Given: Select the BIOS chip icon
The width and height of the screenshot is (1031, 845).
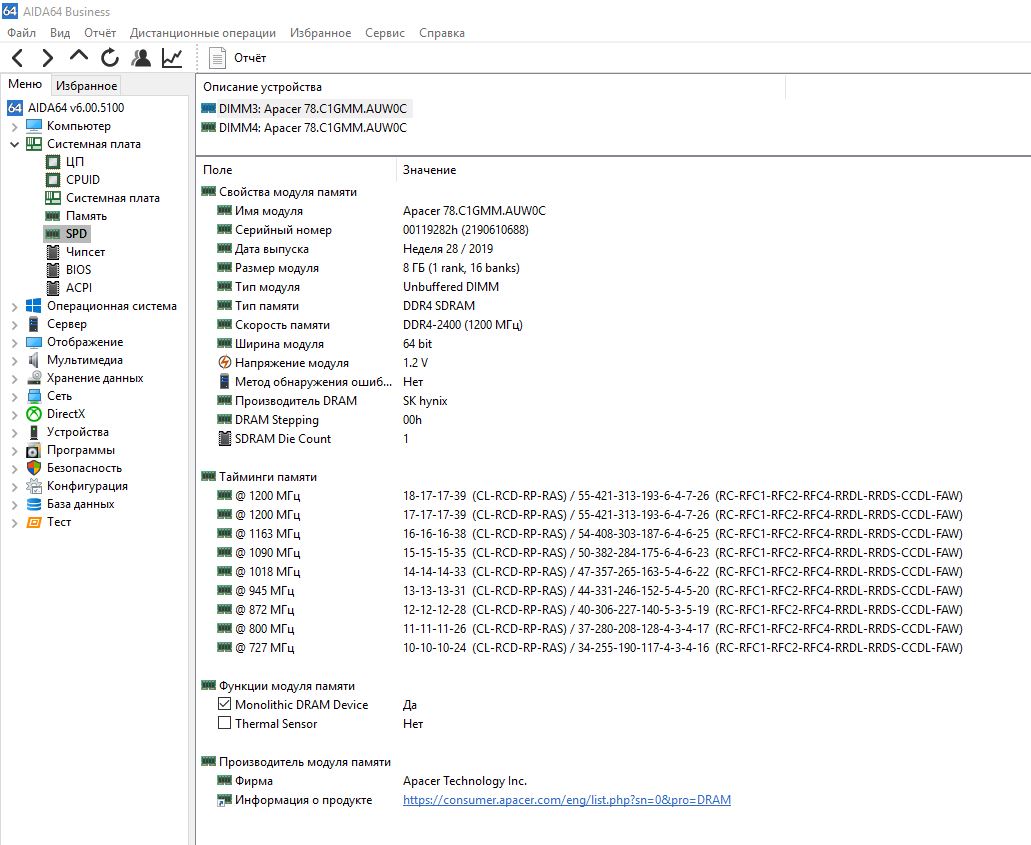Looking at the screenshot, I should (53, 270).
